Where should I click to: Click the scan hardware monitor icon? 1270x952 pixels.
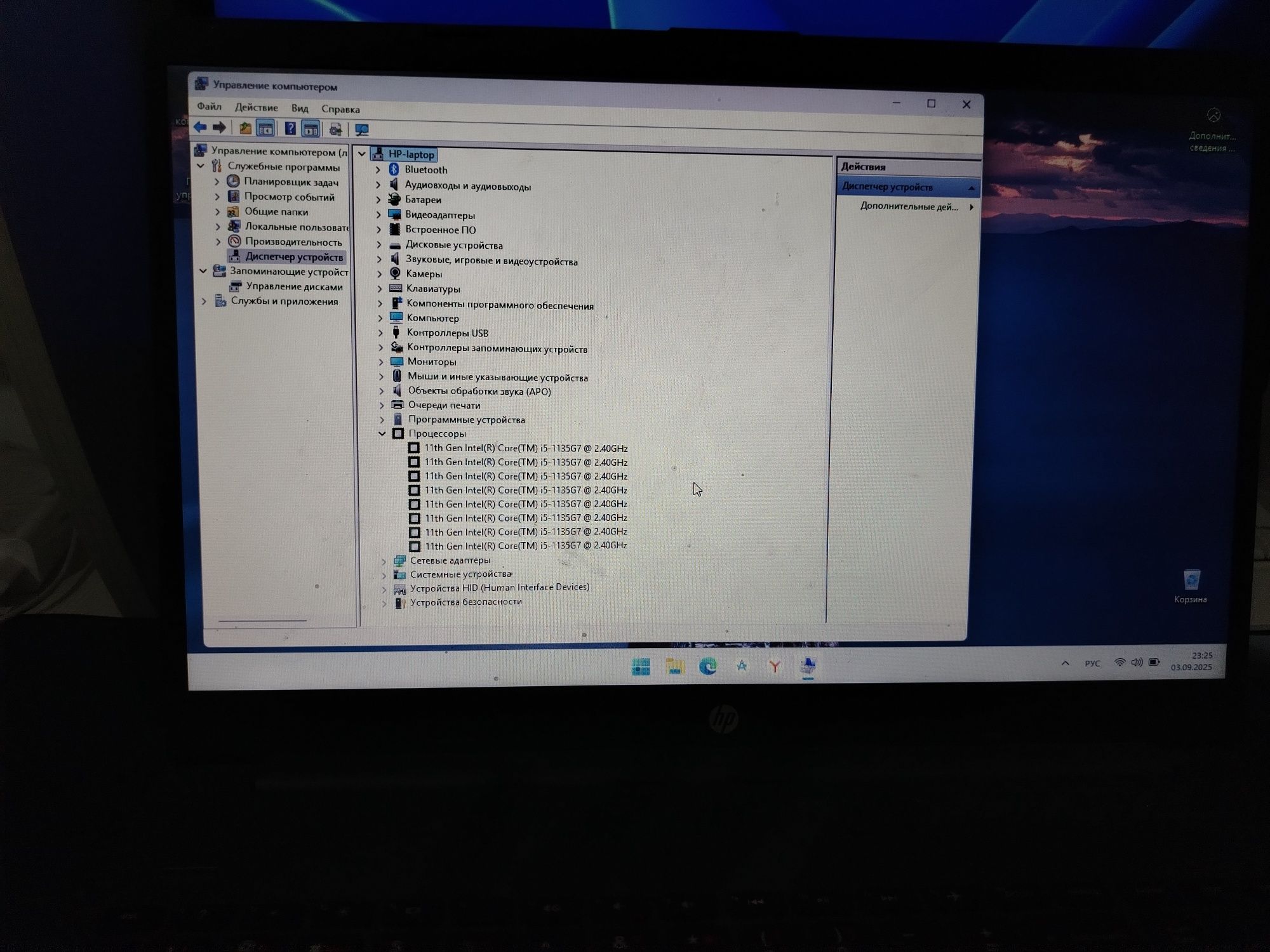click(x=362, y=130)
